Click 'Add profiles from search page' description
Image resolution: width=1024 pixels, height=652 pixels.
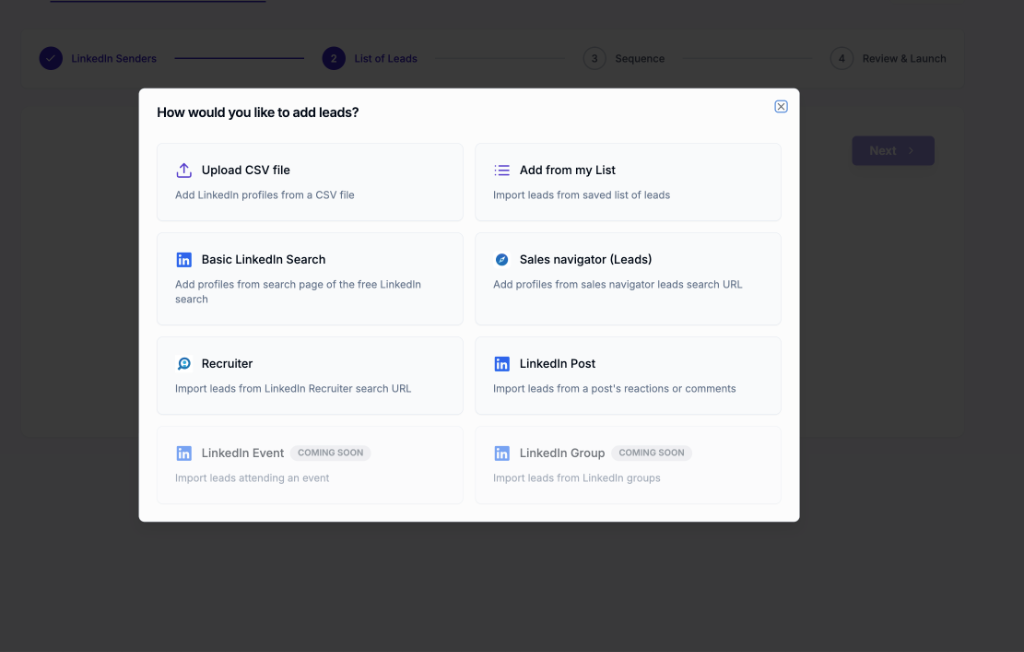(x=298, y=291)
